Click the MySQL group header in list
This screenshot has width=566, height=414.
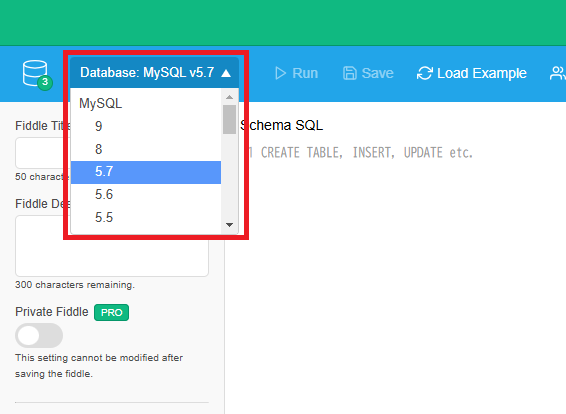pos(146,103)
